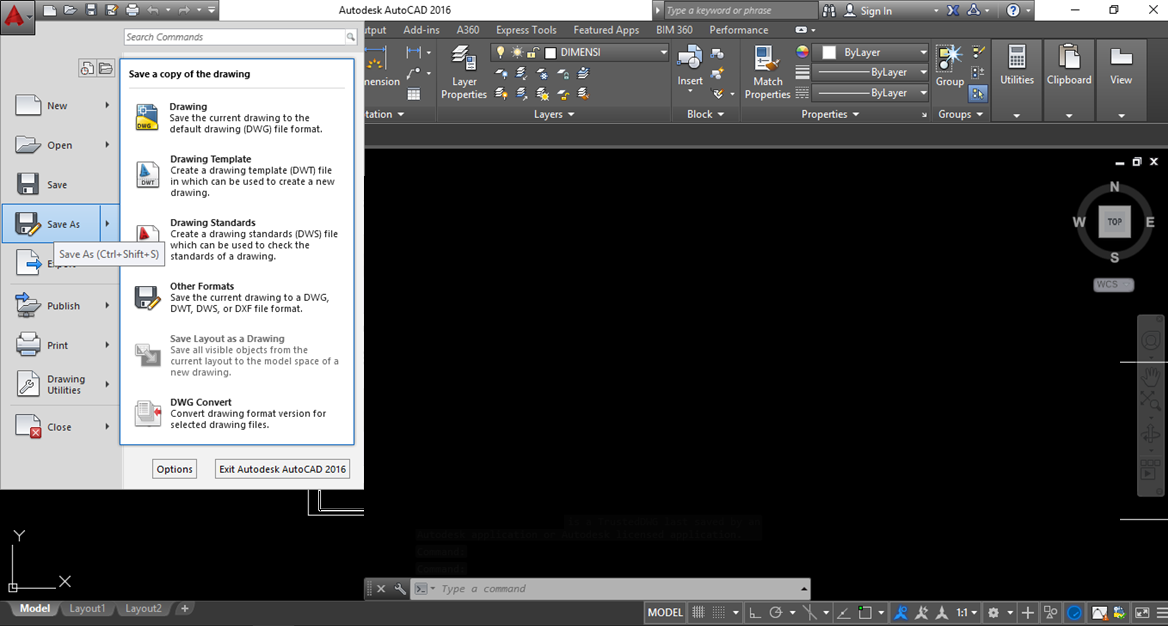Click the Group icon in Groups panel

coord(950,59)
